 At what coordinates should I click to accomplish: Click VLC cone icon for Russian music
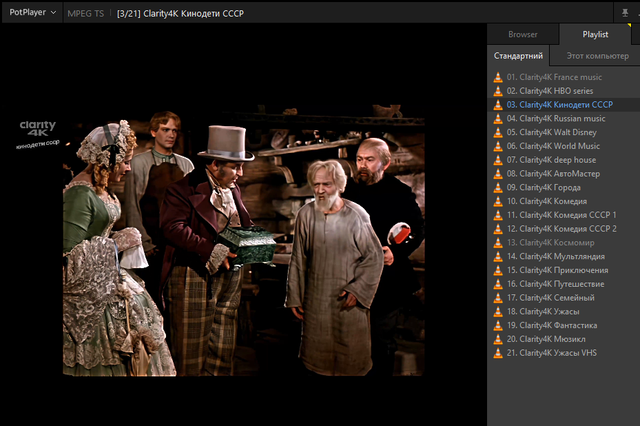pyautogui.click(x=498, y=119)
